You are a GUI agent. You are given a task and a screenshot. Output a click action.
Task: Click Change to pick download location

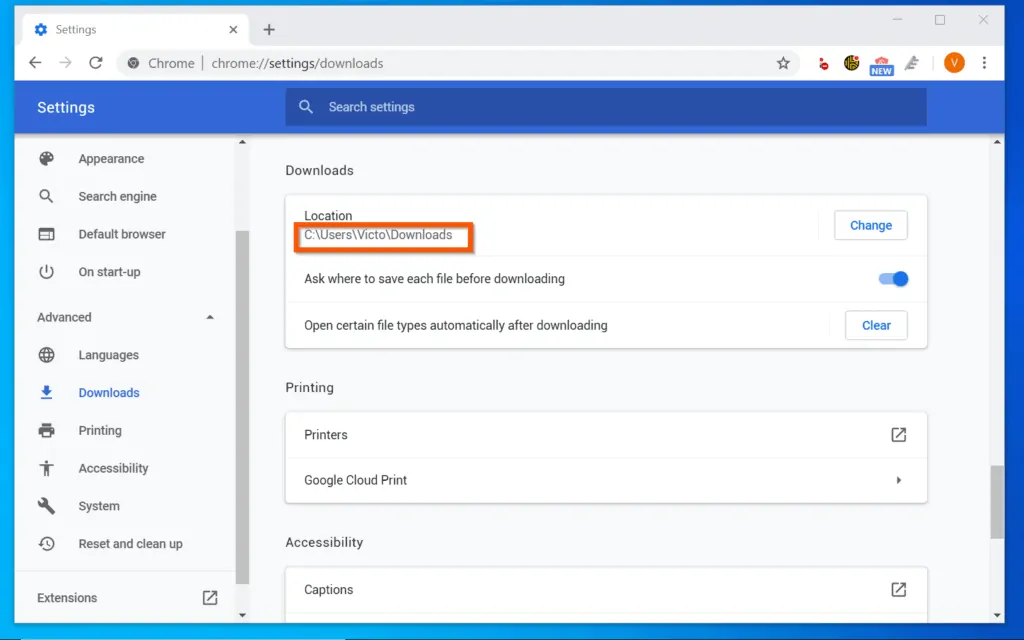[x=870, y=225]
